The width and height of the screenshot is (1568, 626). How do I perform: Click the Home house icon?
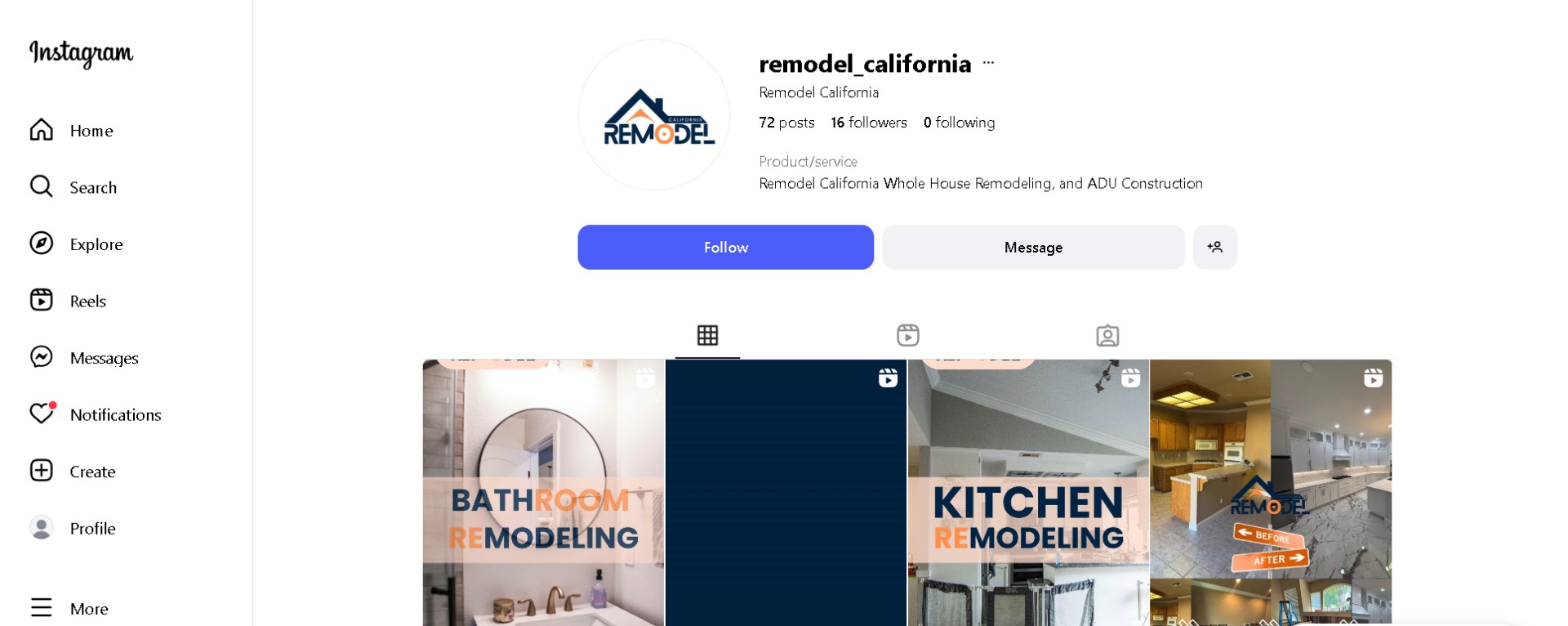click(42, 130)
